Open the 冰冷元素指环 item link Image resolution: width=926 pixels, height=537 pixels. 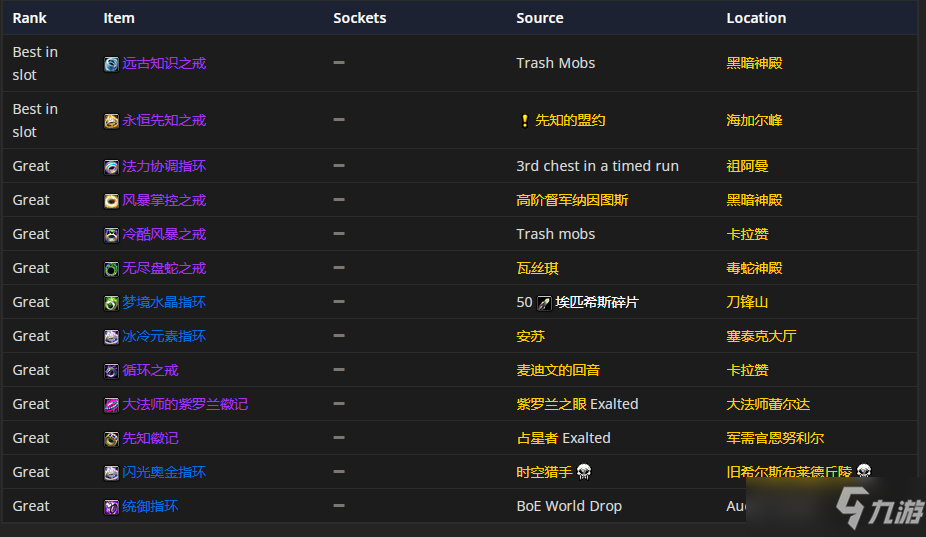164,336
